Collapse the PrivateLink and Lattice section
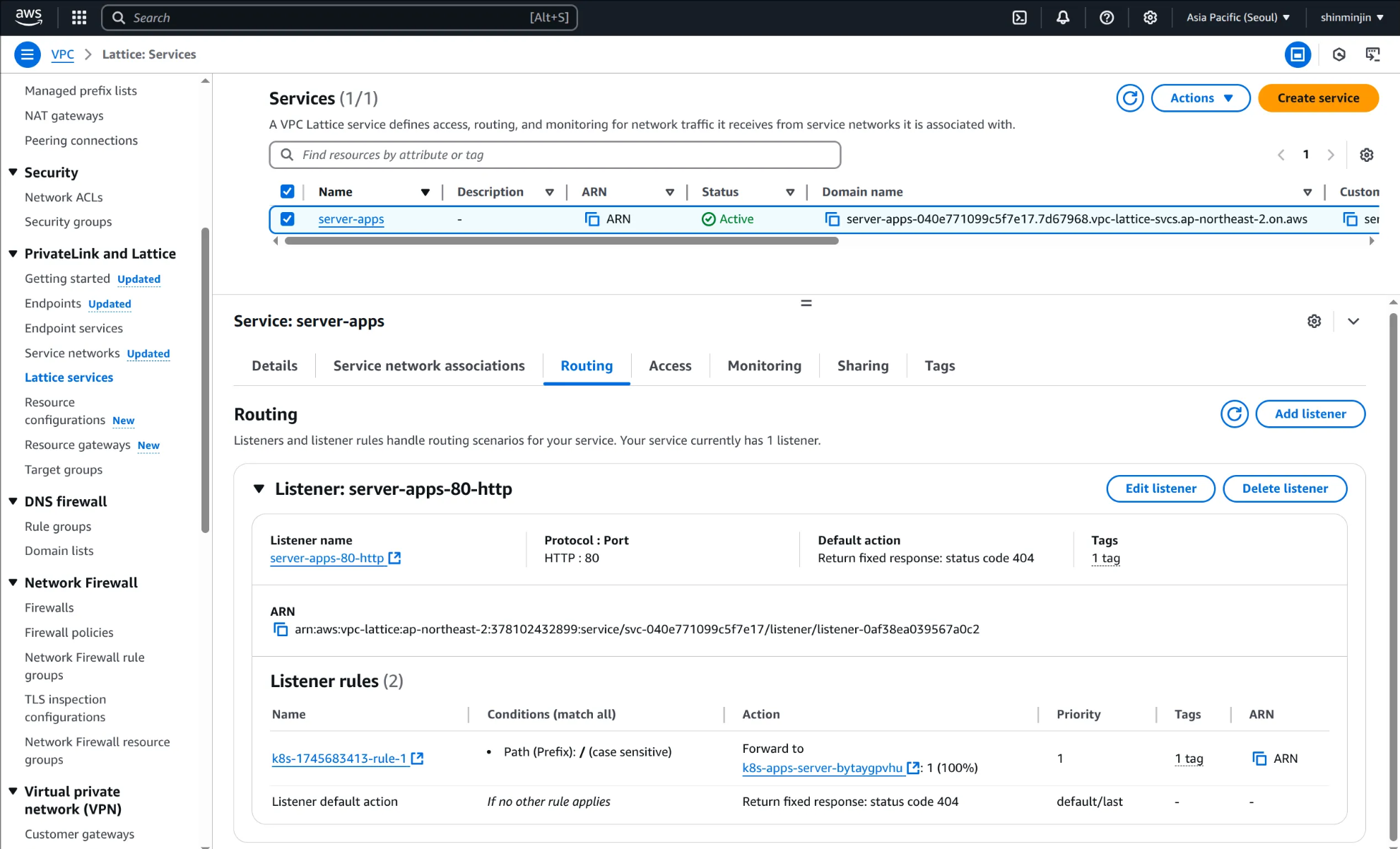This screenshot has width=1400, height=849. [x=13, y=254]
